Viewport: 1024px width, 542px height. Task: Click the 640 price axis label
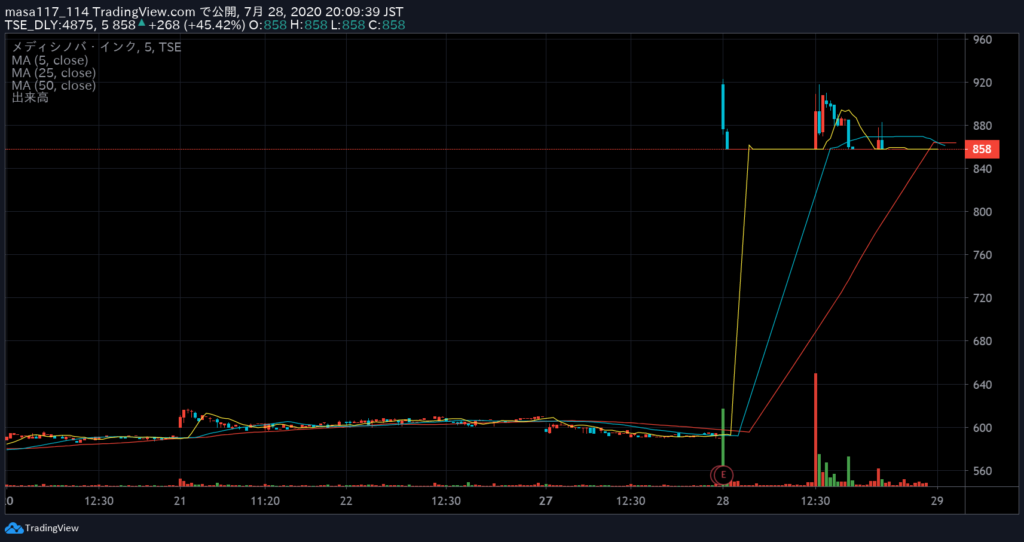[982, 385]
